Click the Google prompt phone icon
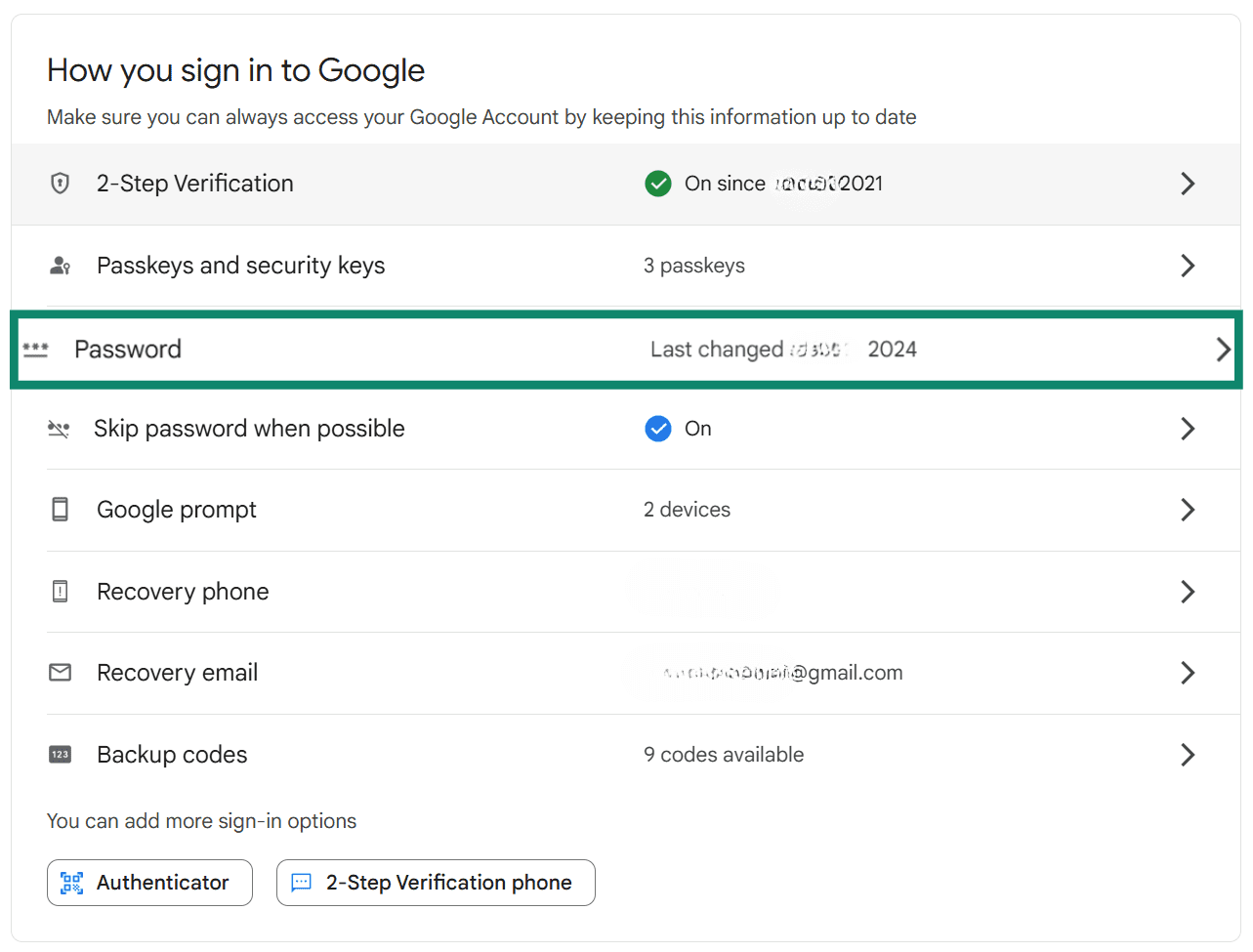 click(x=60, y=509)
